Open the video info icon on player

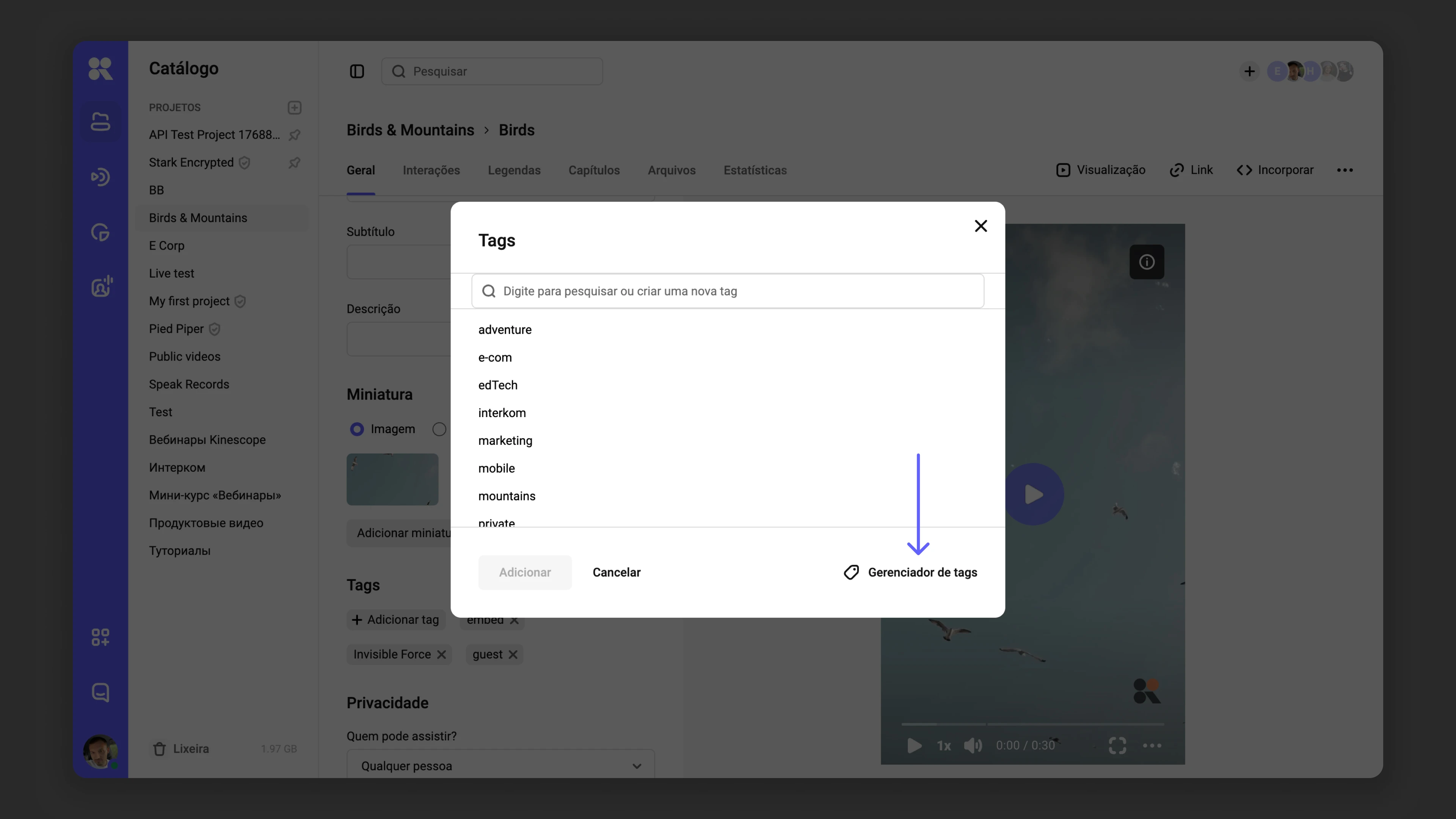[x=1147, y=262]
